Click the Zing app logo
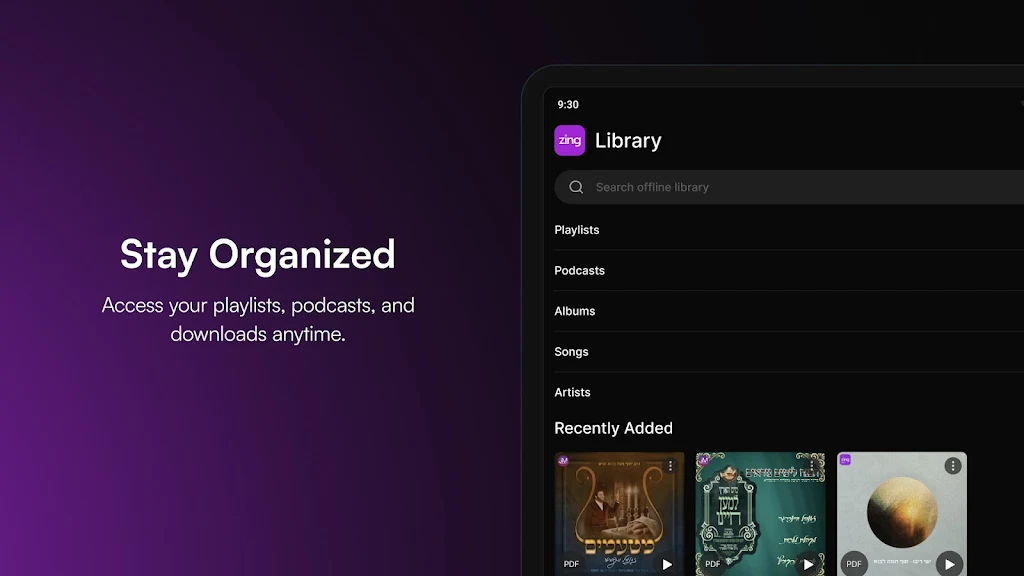Image resolution: width=1024 pixels, height=576 pixels. click(x=569, y=141)
